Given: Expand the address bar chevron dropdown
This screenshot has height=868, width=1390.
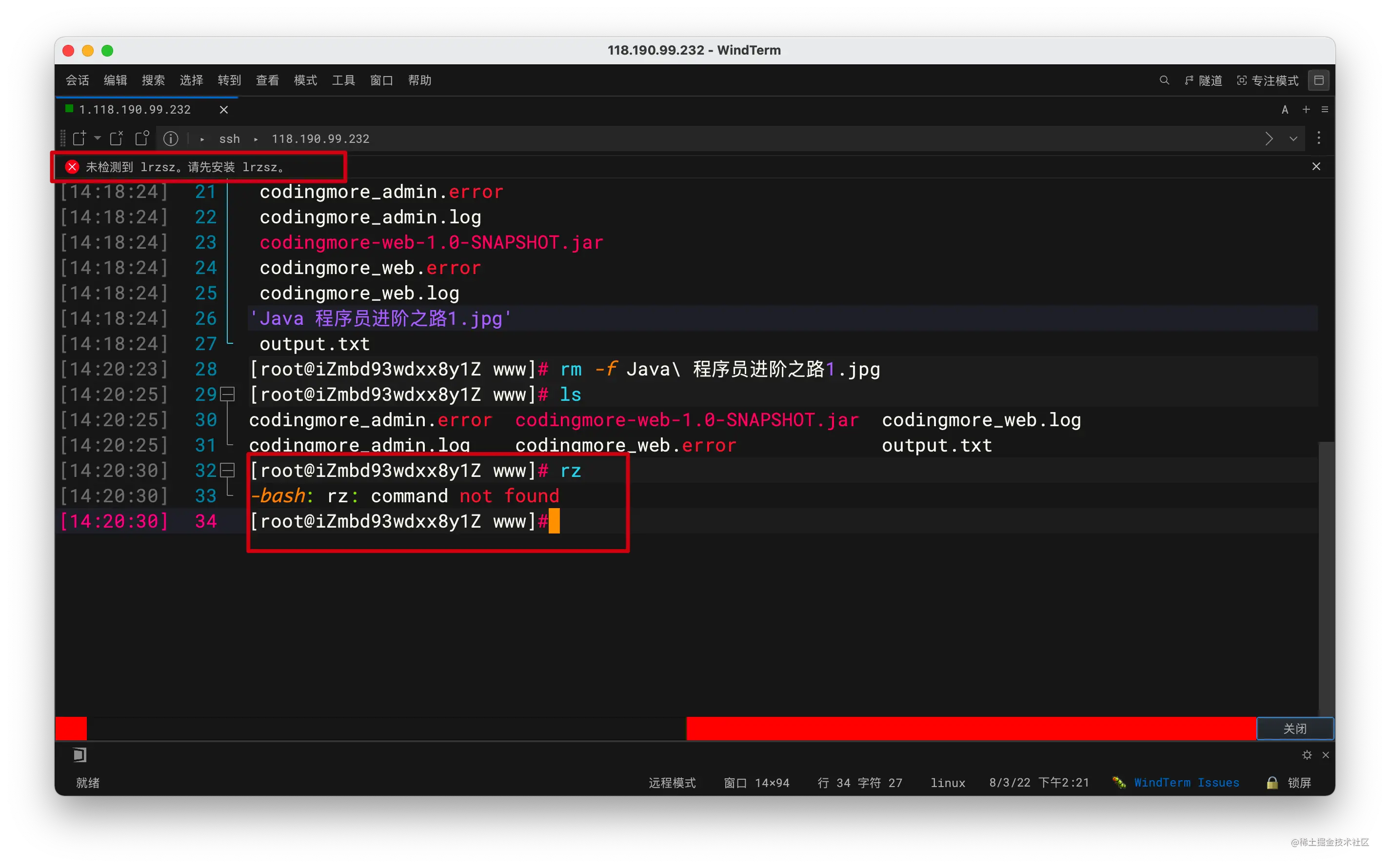Looking at the screenshot, I should 1293,138.
